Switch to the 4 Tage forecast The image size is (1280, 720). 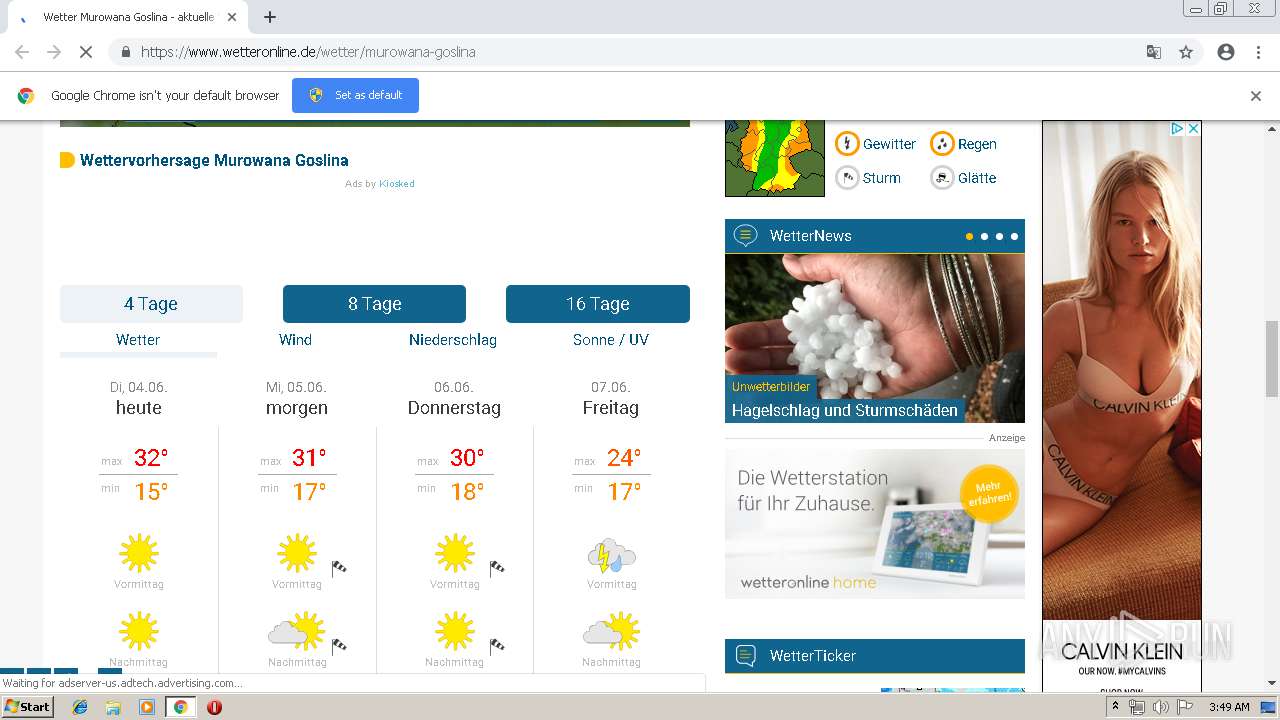(151, 304)
